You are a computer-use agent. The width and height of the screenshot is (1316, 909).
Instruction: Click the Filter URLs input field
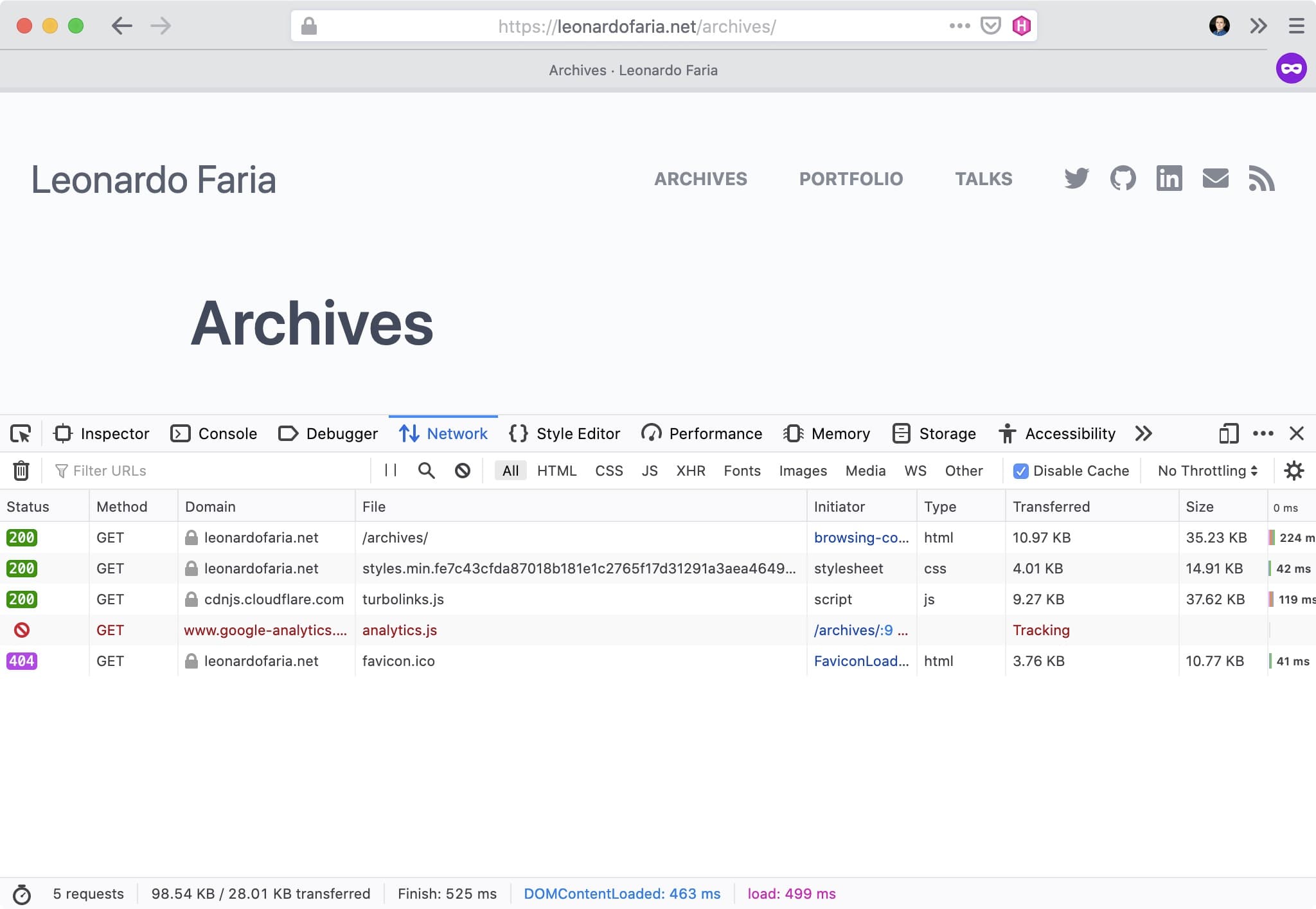[x=209, y=471]
